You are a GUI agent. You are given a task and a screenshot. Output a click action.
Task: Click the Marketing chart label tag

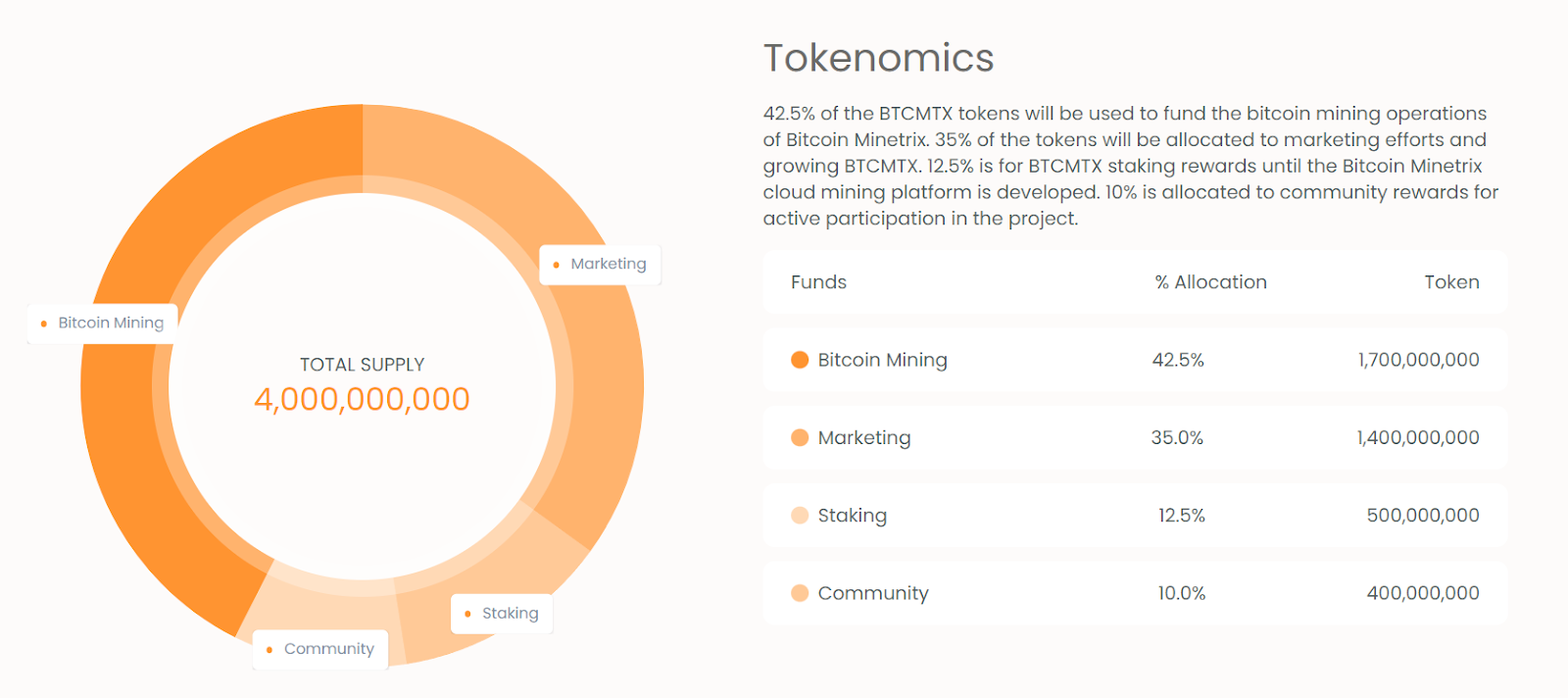600,264
